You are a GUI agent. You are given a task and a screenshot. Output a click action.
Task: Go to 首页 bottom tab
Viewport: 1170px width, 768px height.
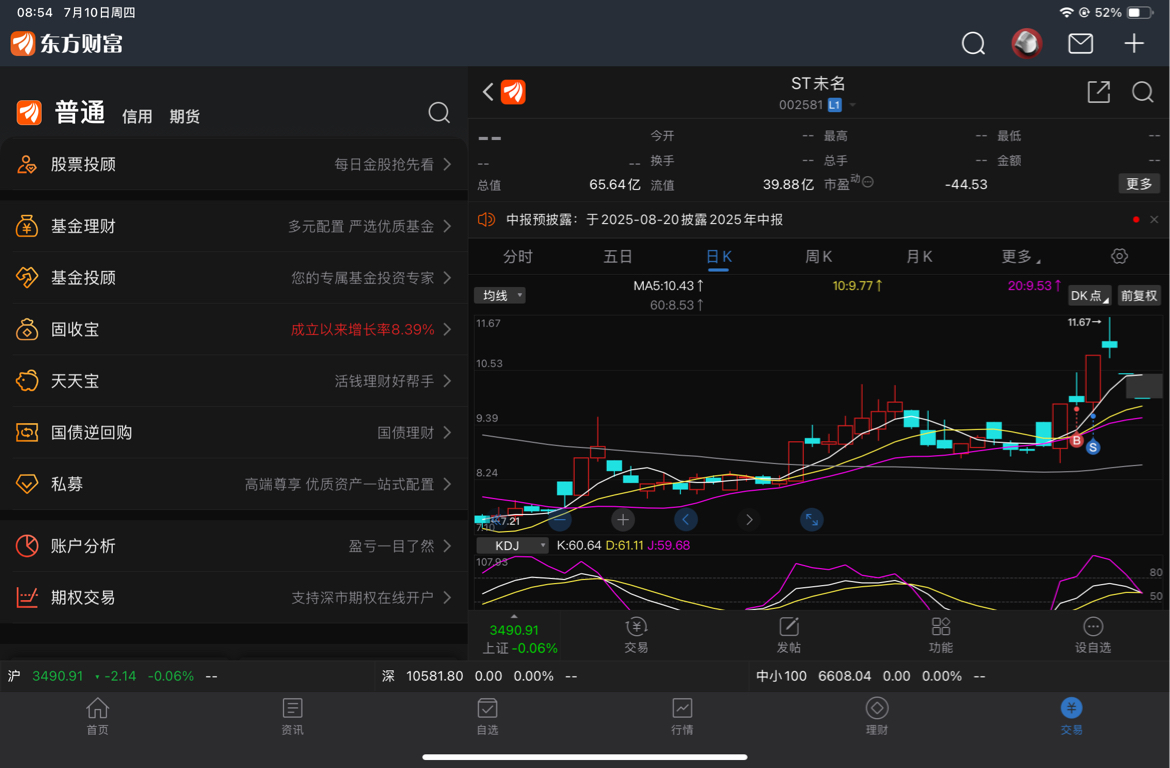tap(98, 717)
